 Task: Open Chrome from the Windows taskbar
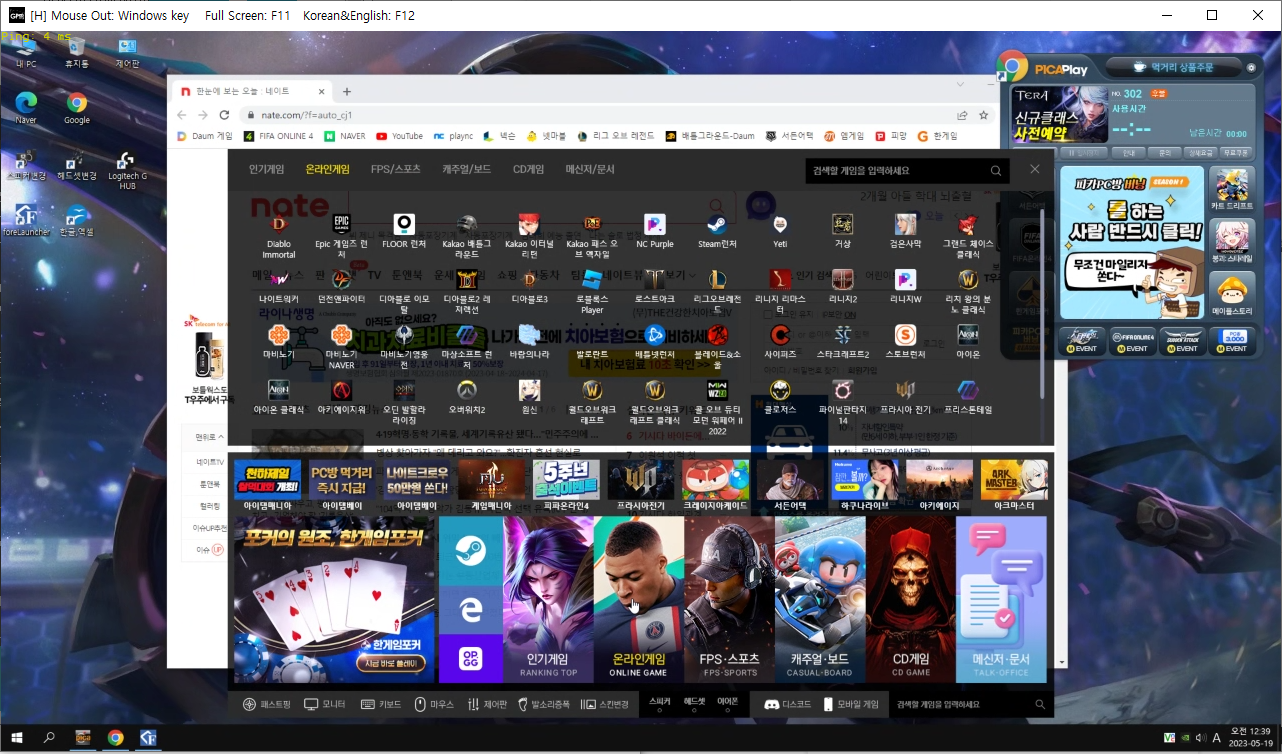pos(116,738)
